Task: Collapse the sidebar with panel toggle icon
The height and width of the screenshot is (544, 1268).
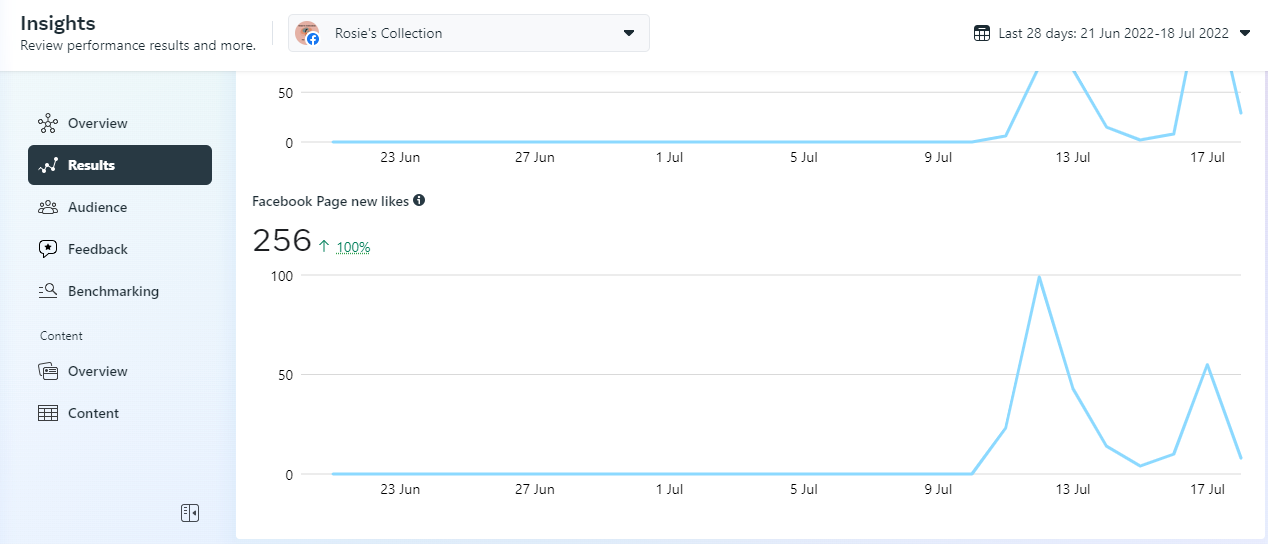Action: (190, 513)
